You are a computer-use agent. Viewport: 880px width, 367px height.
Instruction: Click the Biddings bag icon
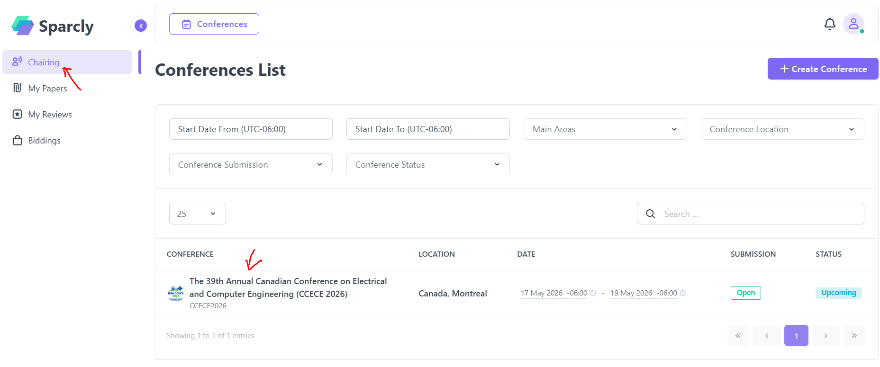click(17, 140)
